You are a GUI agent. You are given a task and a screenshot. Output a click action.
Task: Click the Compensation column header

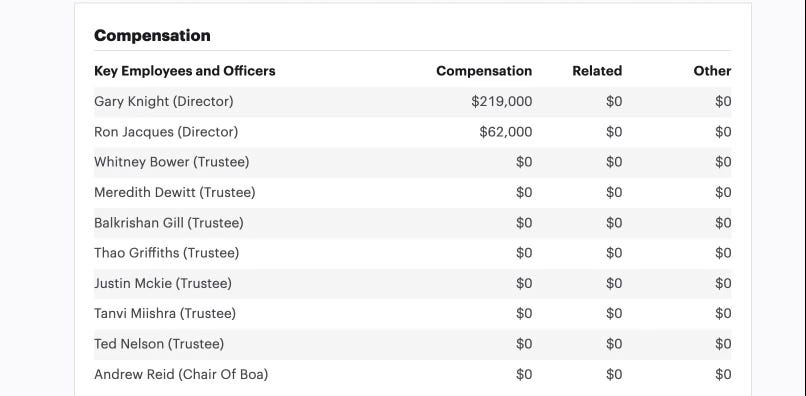[484, 71]
